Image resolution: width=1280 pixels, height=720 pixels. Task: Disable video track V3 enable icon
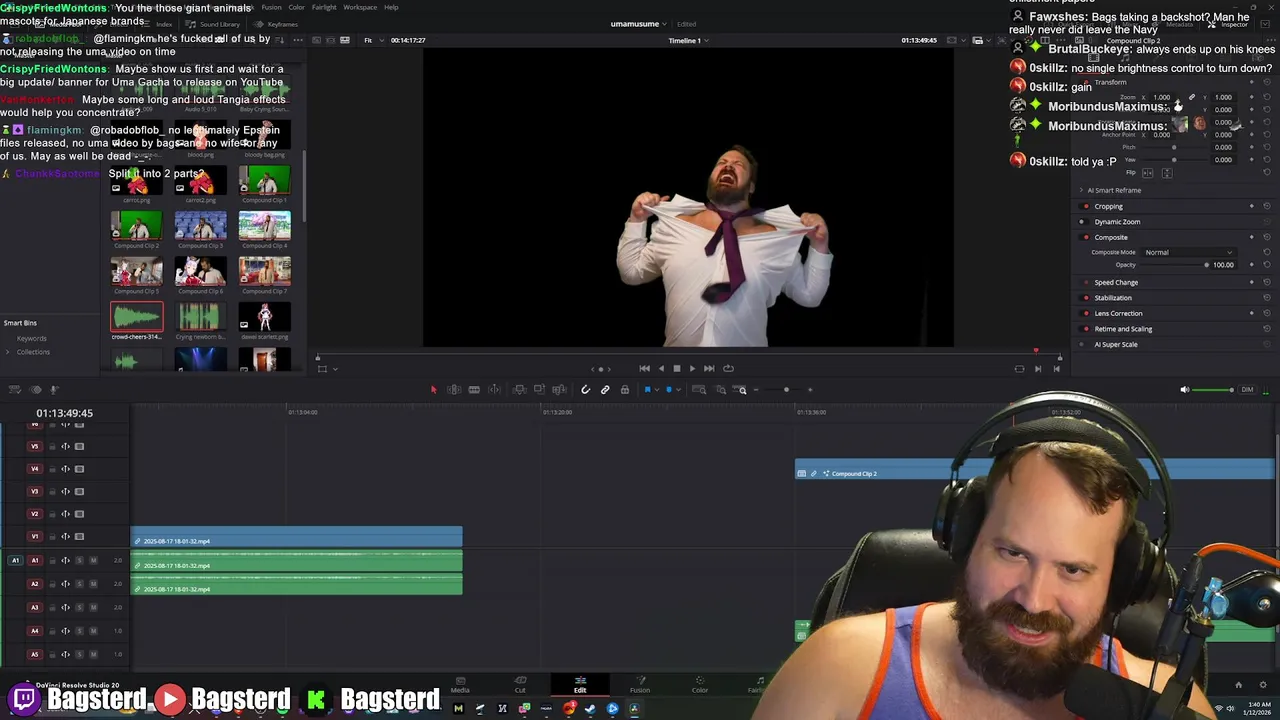coord(79,491)
